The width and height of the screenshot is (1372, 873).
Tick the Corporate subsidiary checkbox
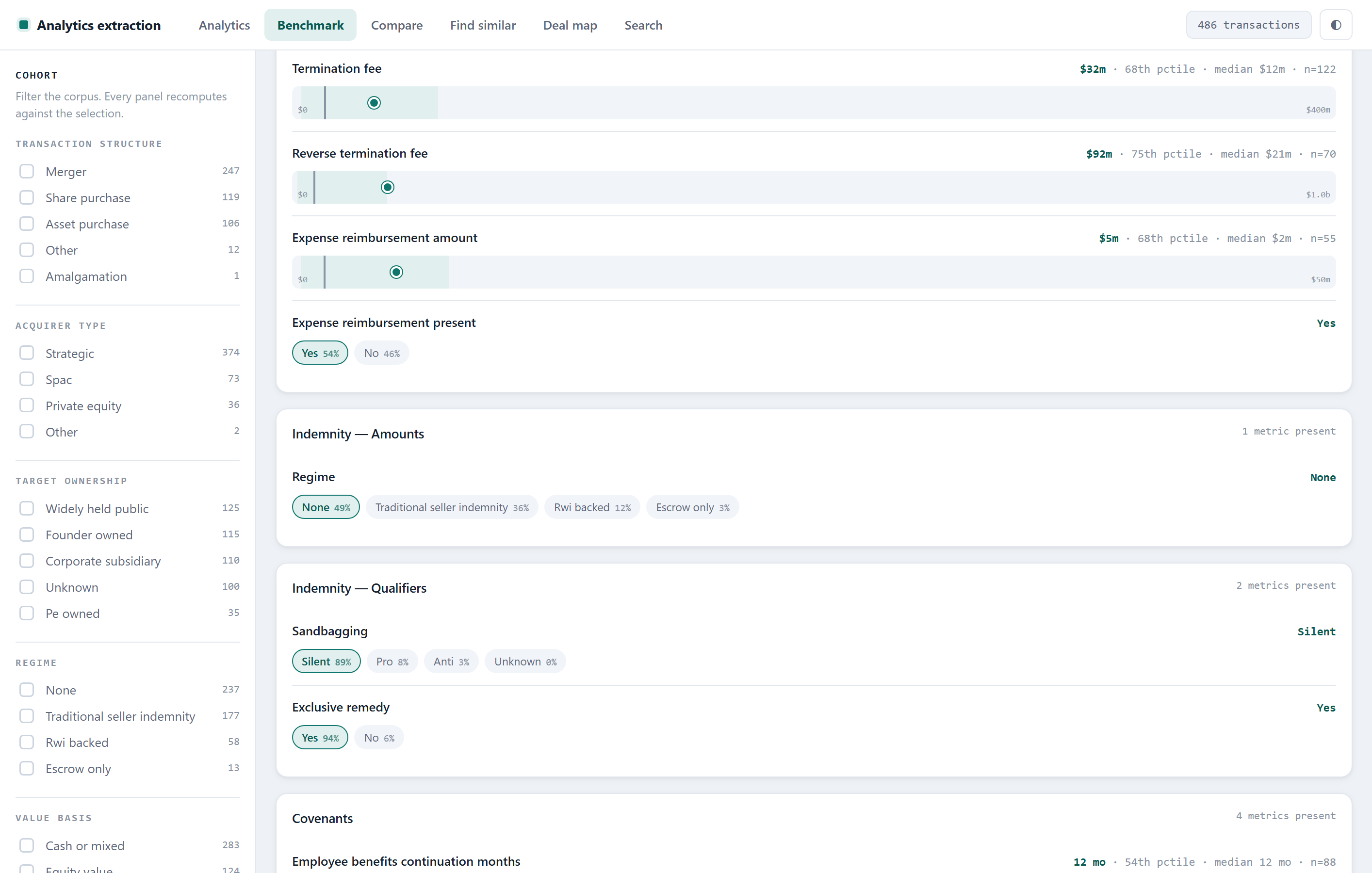pos(27,561)
